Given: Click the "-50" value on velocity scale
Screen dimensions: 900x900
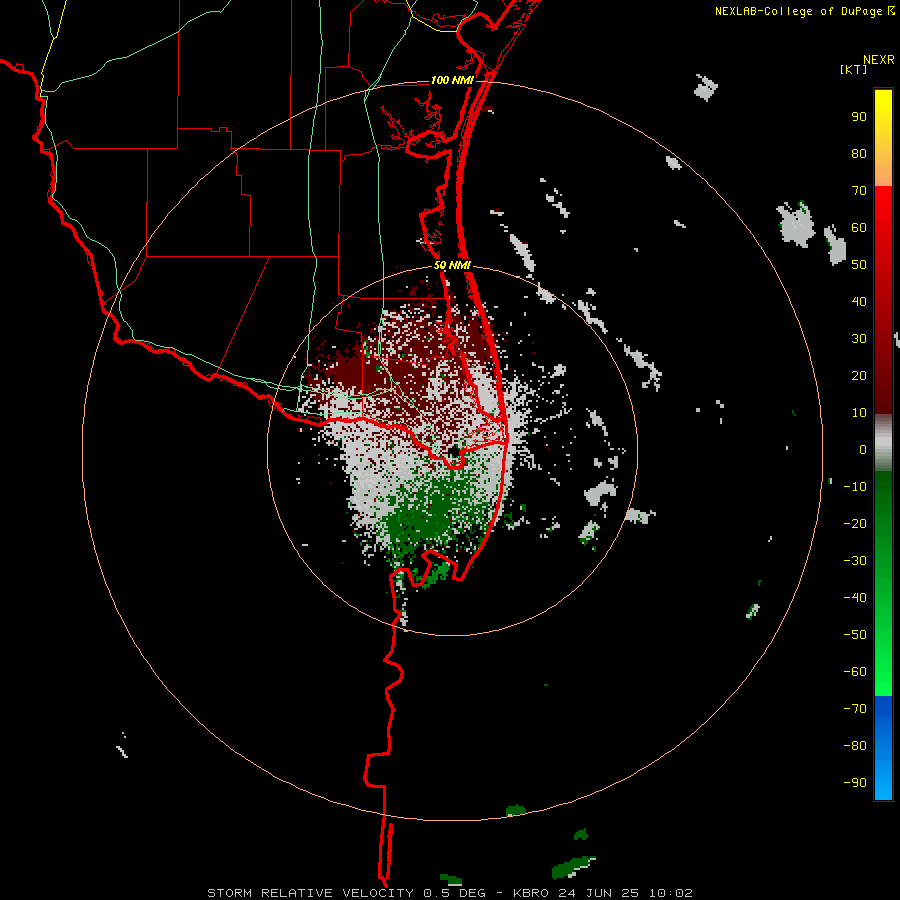Looking at the screenshot, I should tap(855, 635).
